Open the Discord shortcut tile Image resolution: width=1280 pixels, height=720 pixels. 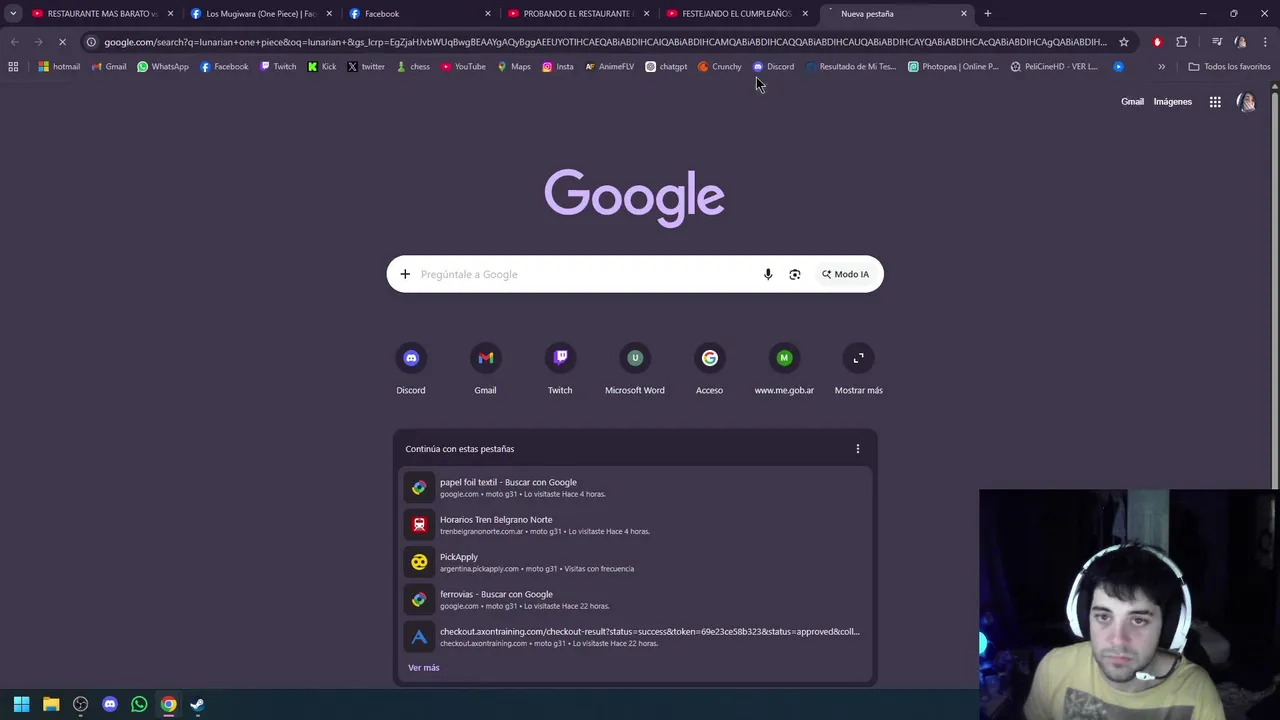(411, 369)
